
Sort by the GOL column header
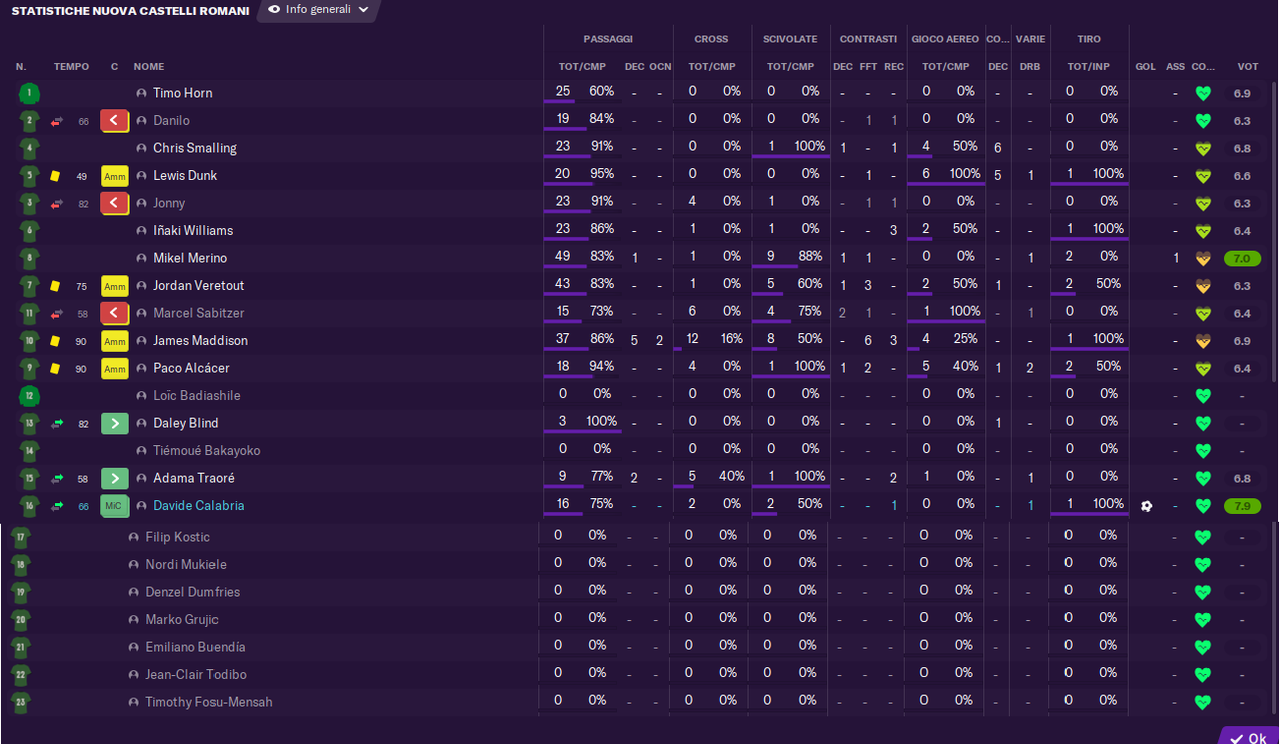pyautogui.click(x=1146, y=67)
